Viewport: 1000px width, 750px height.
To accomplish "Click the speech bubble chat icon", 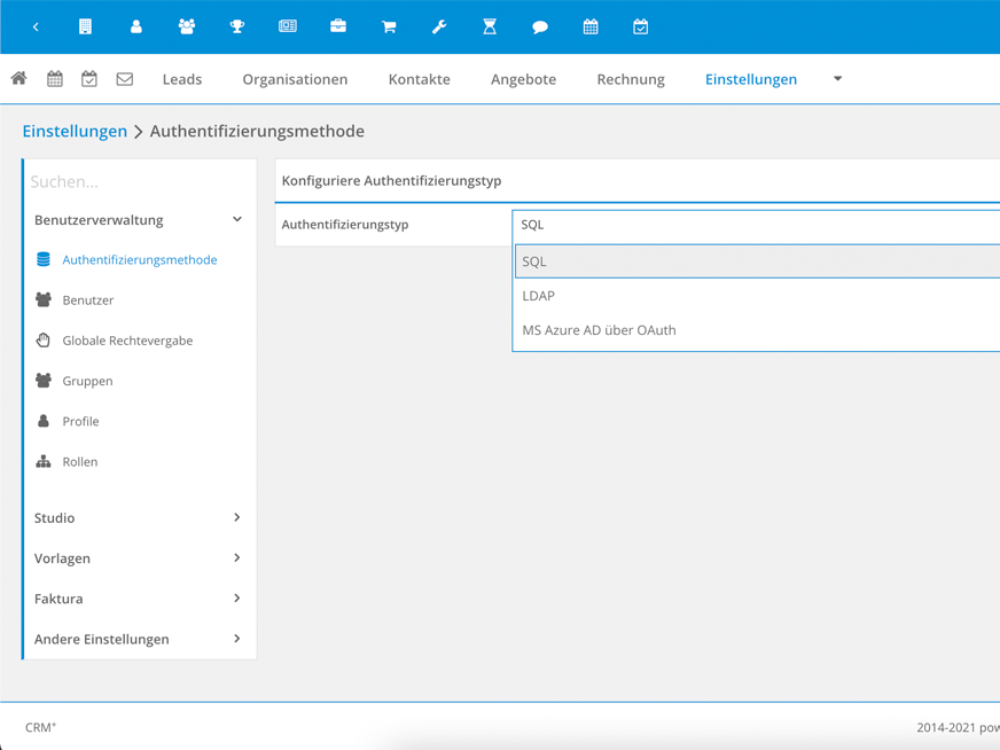I will point(540,27).
